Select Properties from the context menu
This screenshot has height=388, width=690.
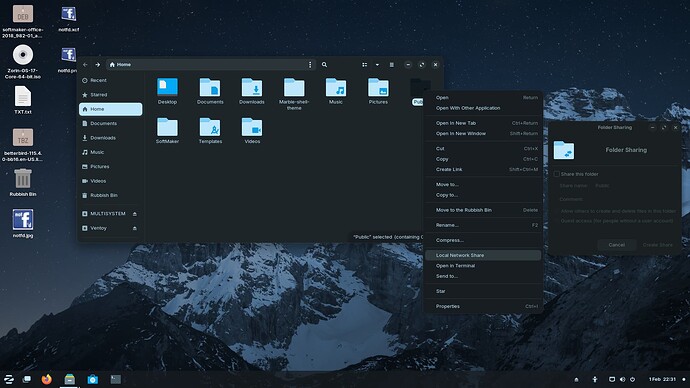point(483,306)
